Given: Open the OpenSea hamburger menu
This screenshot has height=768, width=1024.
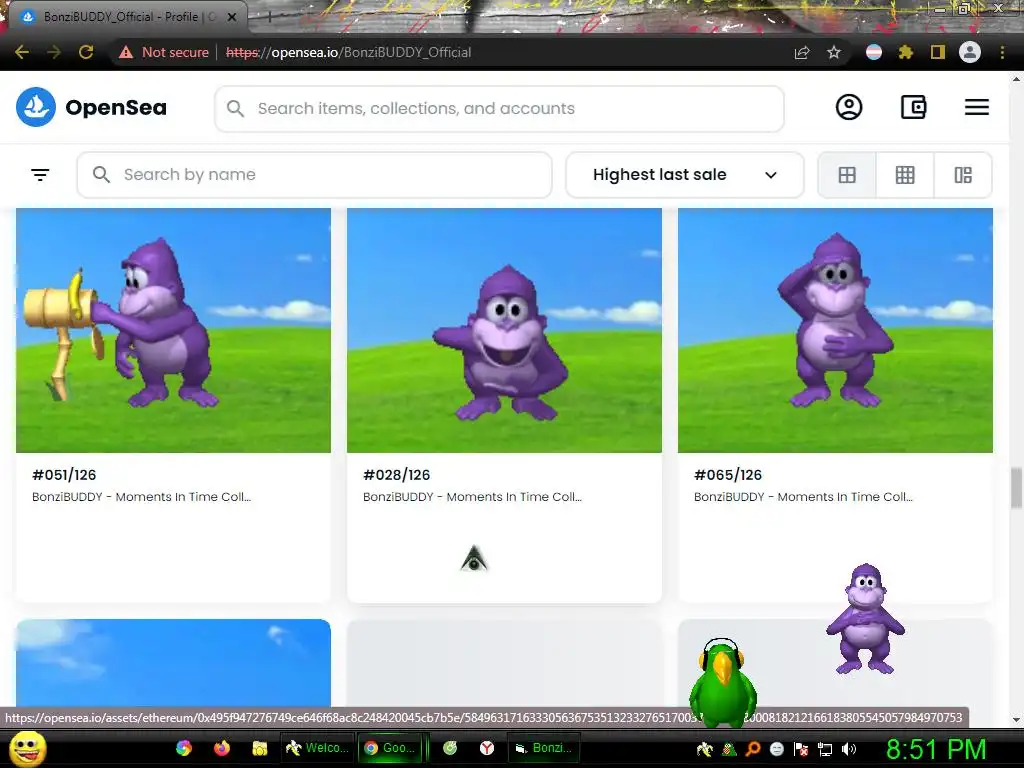Looking at the screenshot, I should (x=977, y=107).
